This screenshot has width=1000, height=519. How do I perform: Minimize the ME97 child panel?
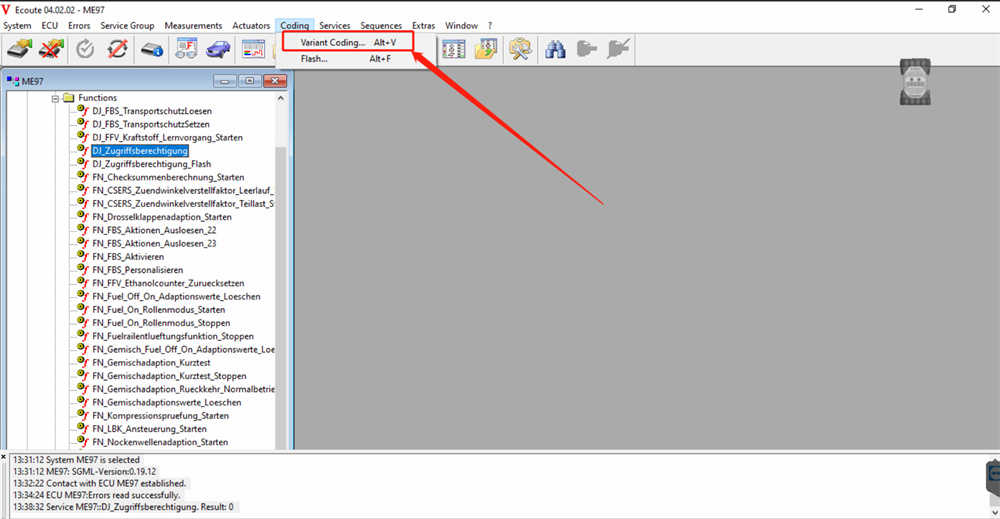[x=225, y=81]
